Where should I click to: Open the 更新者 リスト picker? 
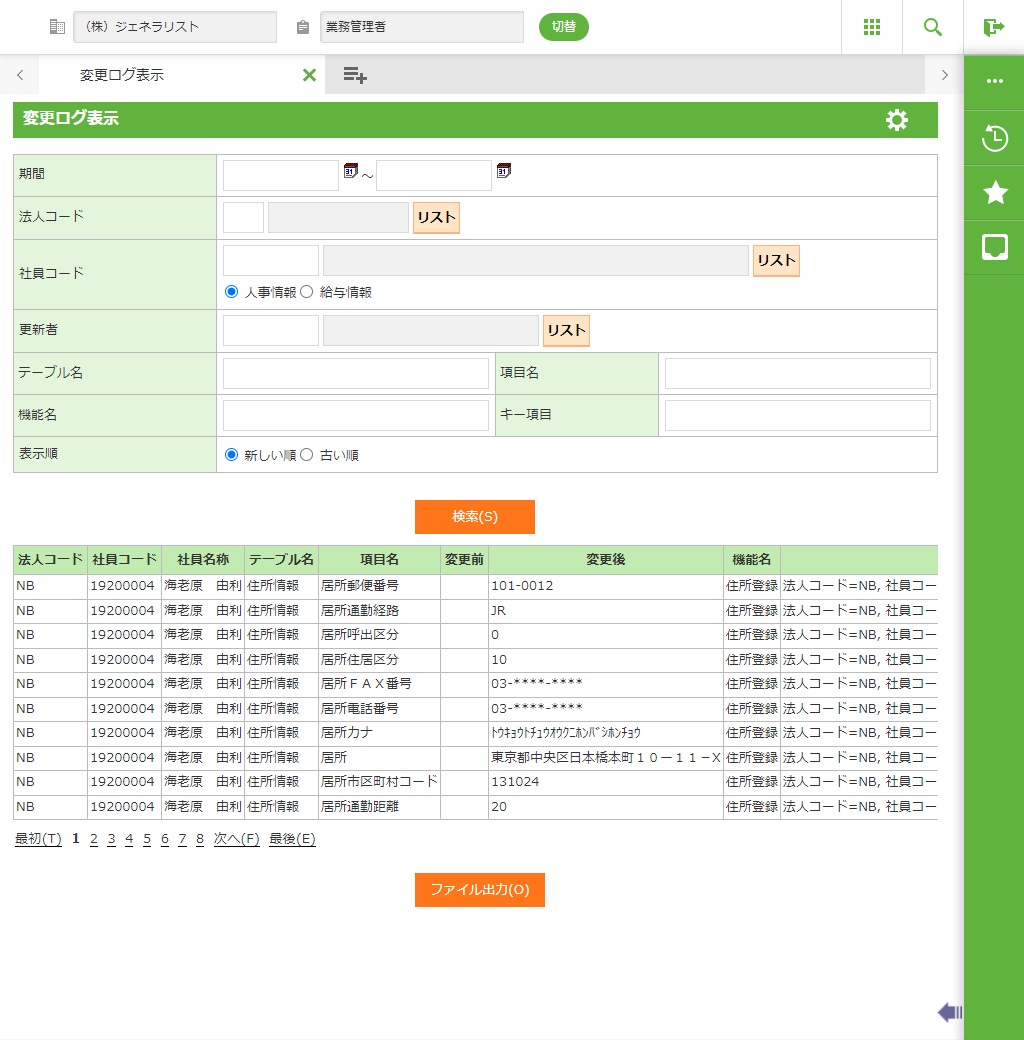pyautogui.click(x=566, y=331)
